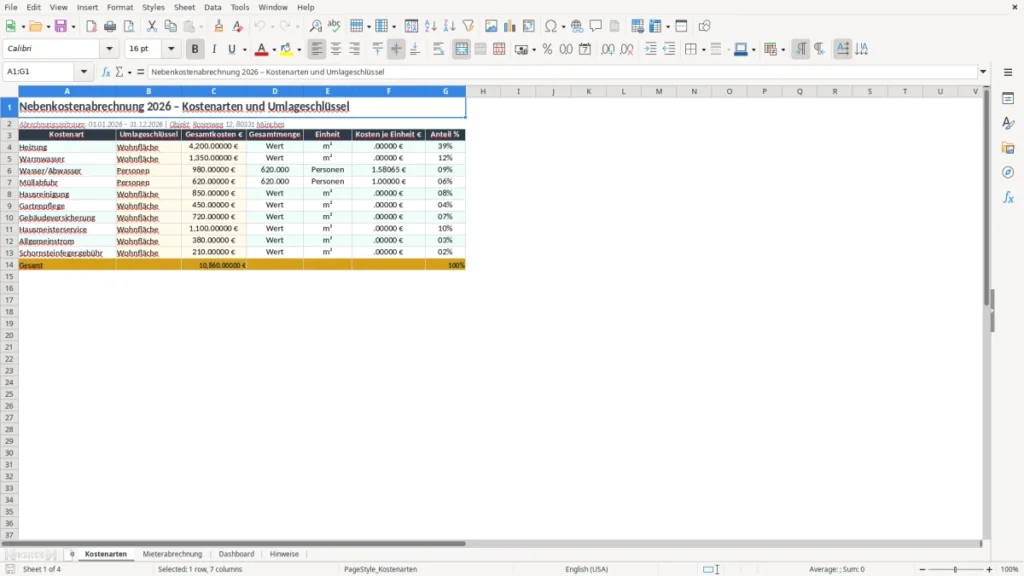The image size is (1024, 576).
Task: Click the Font Color red A
Action: pyautogui.click(x=261, y=49)
